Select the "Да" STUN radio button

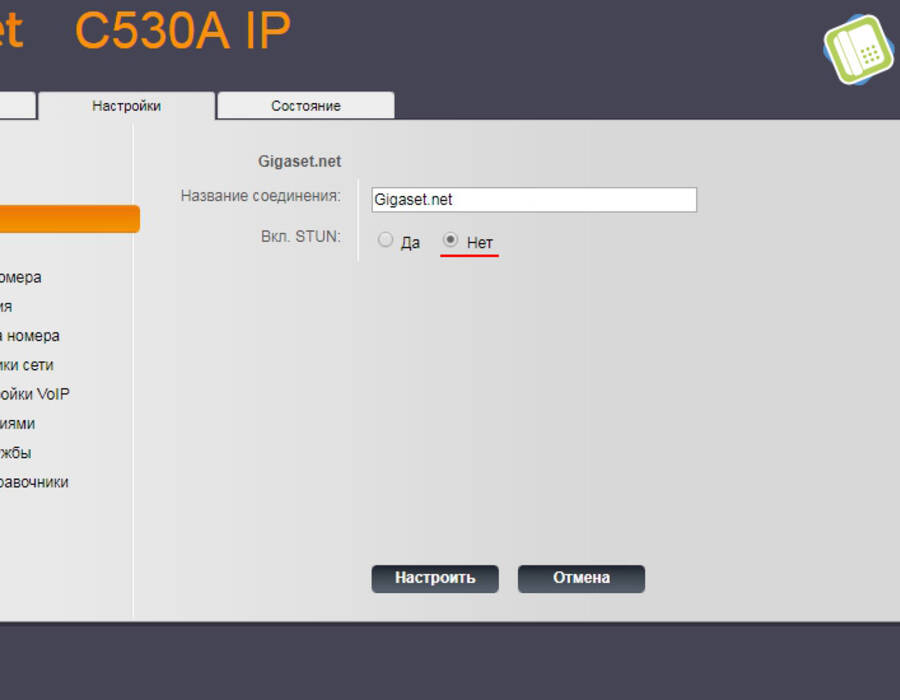click(x=385, y=240)
